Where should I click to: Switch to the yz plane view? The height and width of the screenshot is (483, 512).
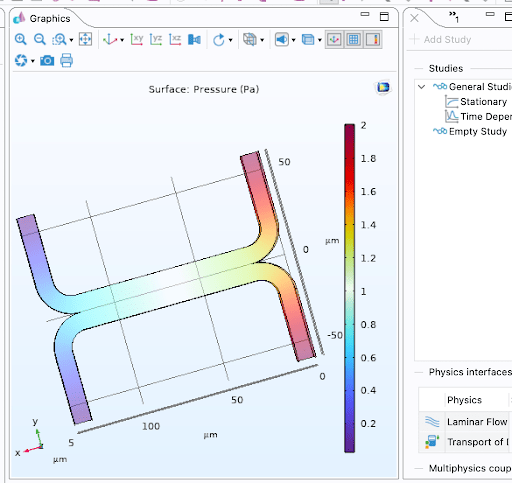pos(156,40)
